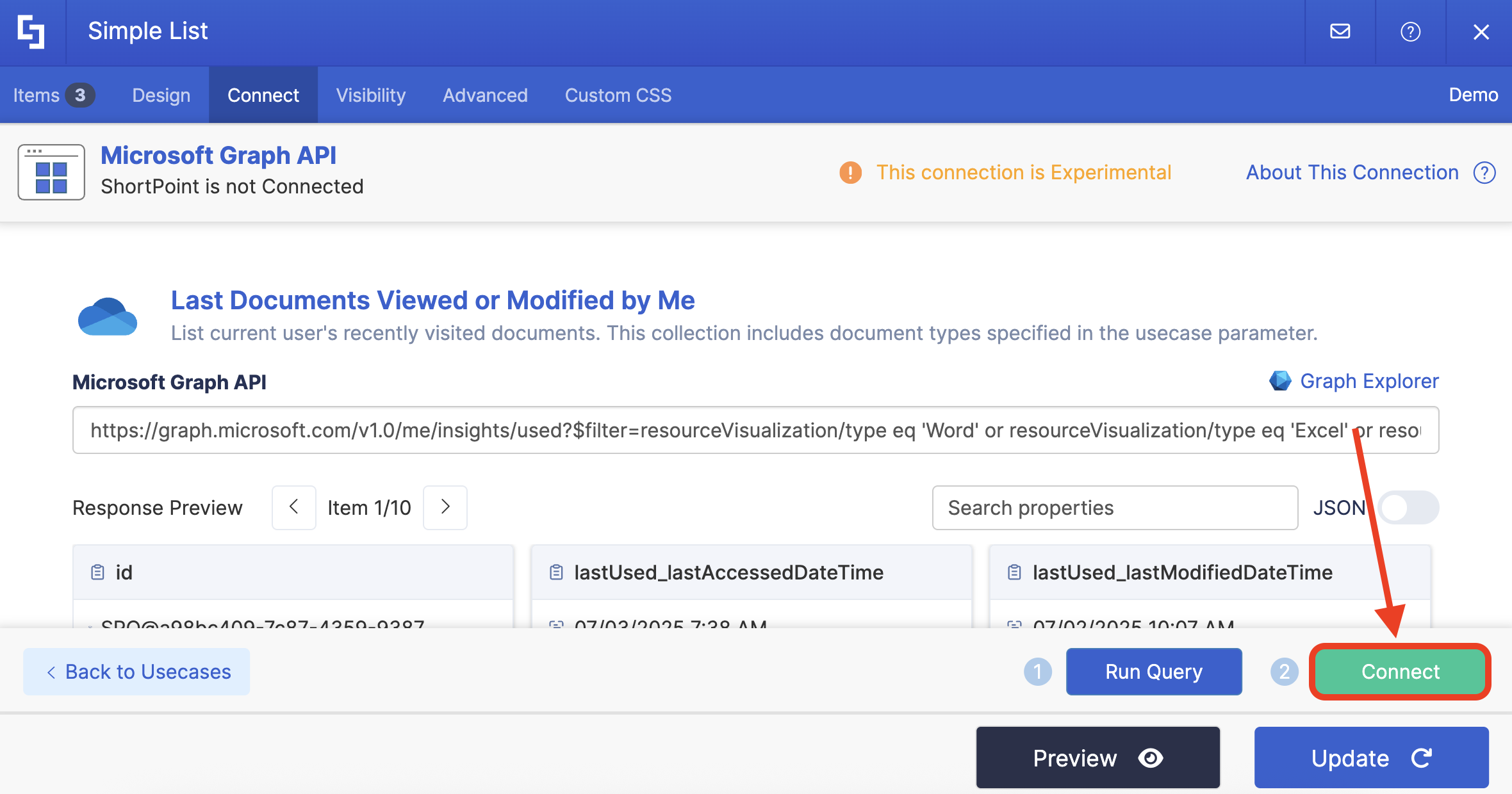
Task: Click the ShortPoint logo icon
Action: (31, 32)
